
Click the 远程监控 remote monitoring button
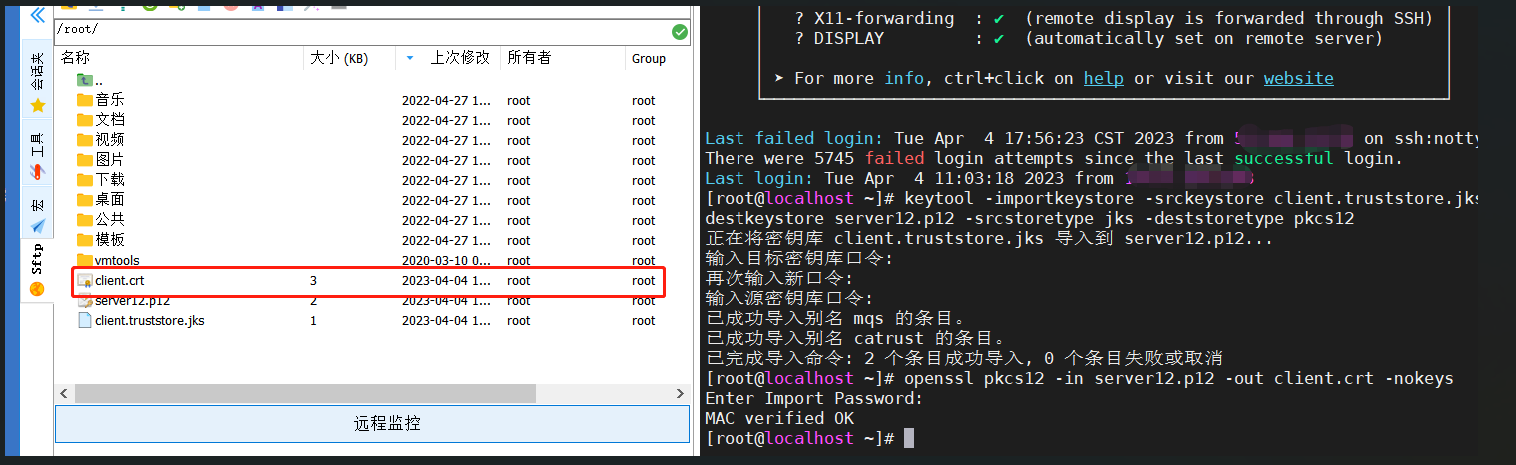coord(372,424)
